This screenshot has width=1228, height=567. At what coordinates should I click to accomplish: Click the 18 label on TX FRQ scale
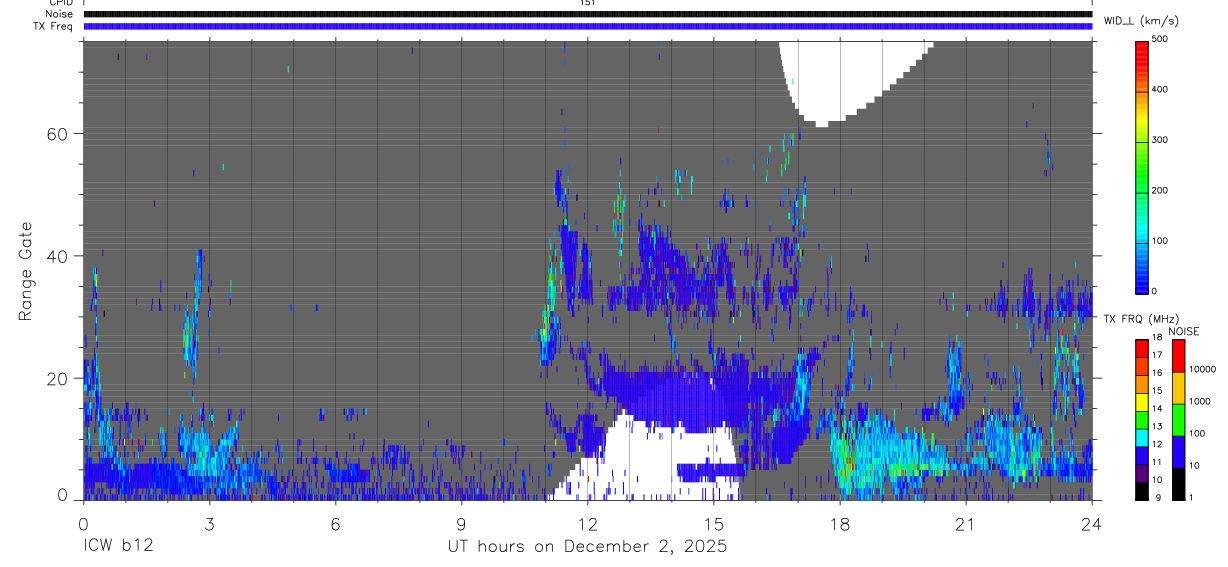coord(1157,338)
